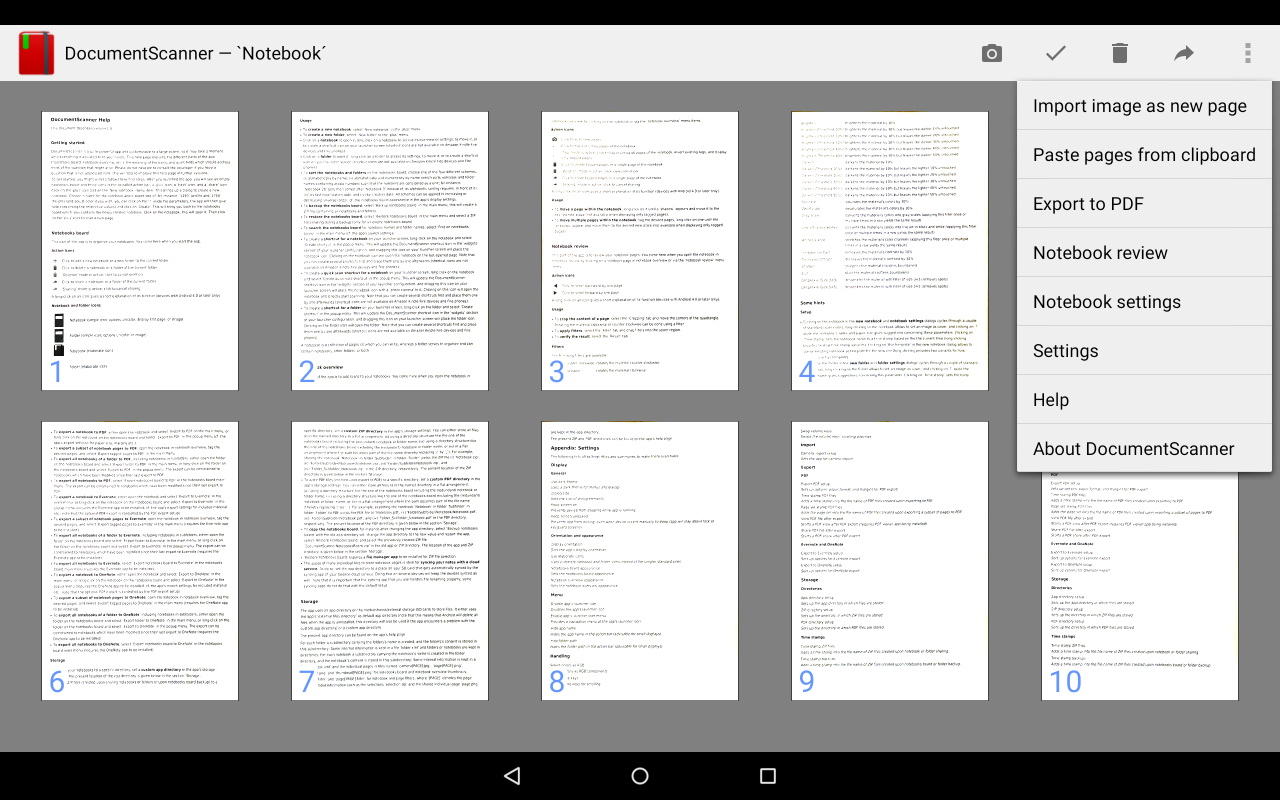The image size is (1280, 800).
Task: Open the recent apps square button
Action: coord(766,775)
